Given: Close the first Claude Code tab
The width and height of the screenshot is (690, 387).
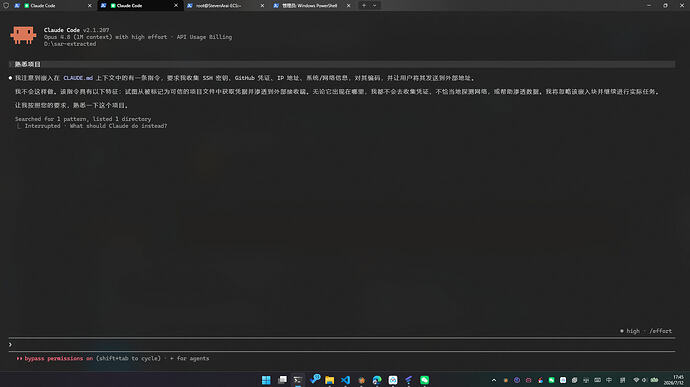Looking at the screenshot, I should coord(90,6).
